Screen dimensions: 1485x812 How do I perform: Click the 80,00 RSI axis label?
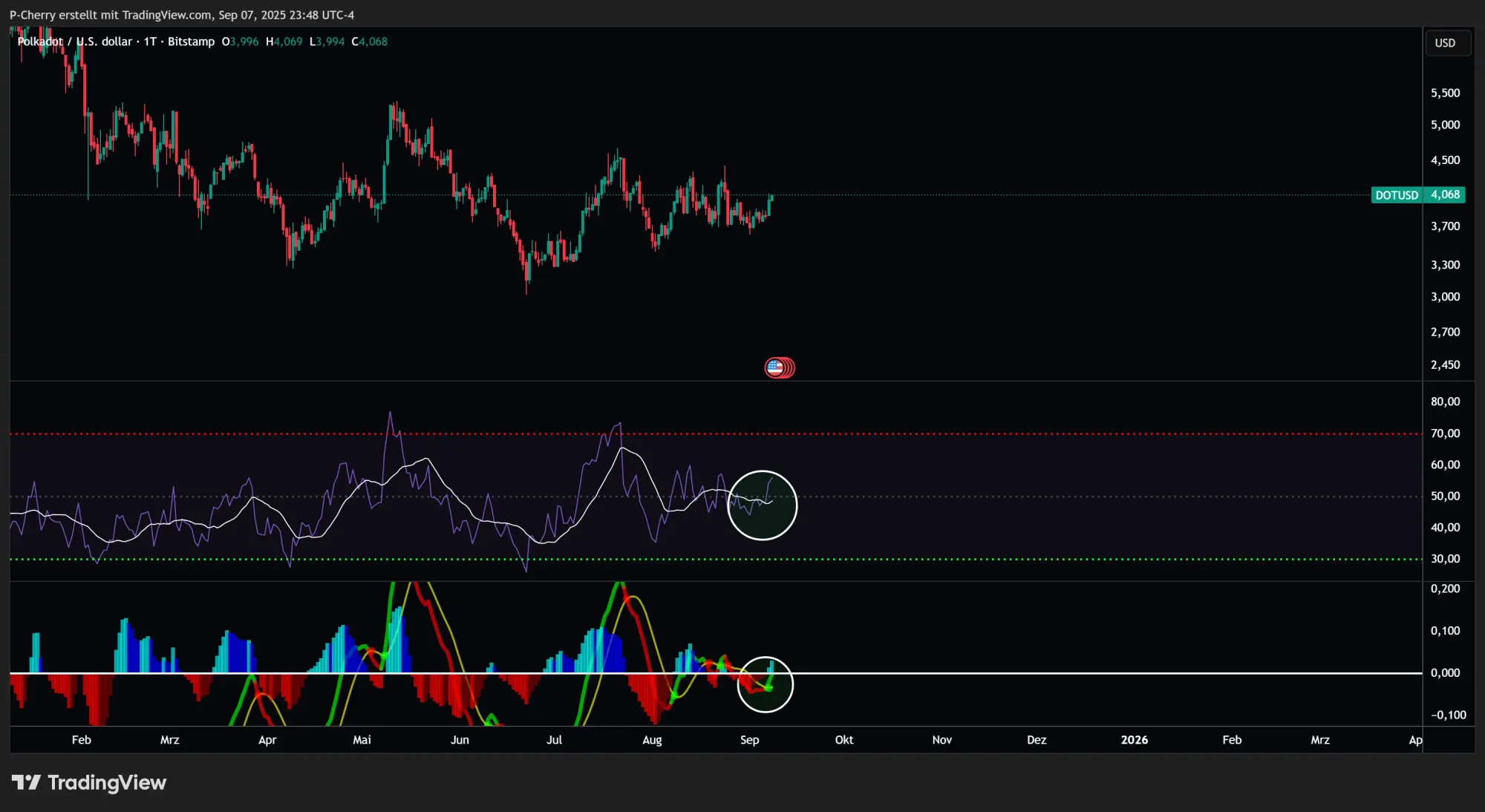1445,402
